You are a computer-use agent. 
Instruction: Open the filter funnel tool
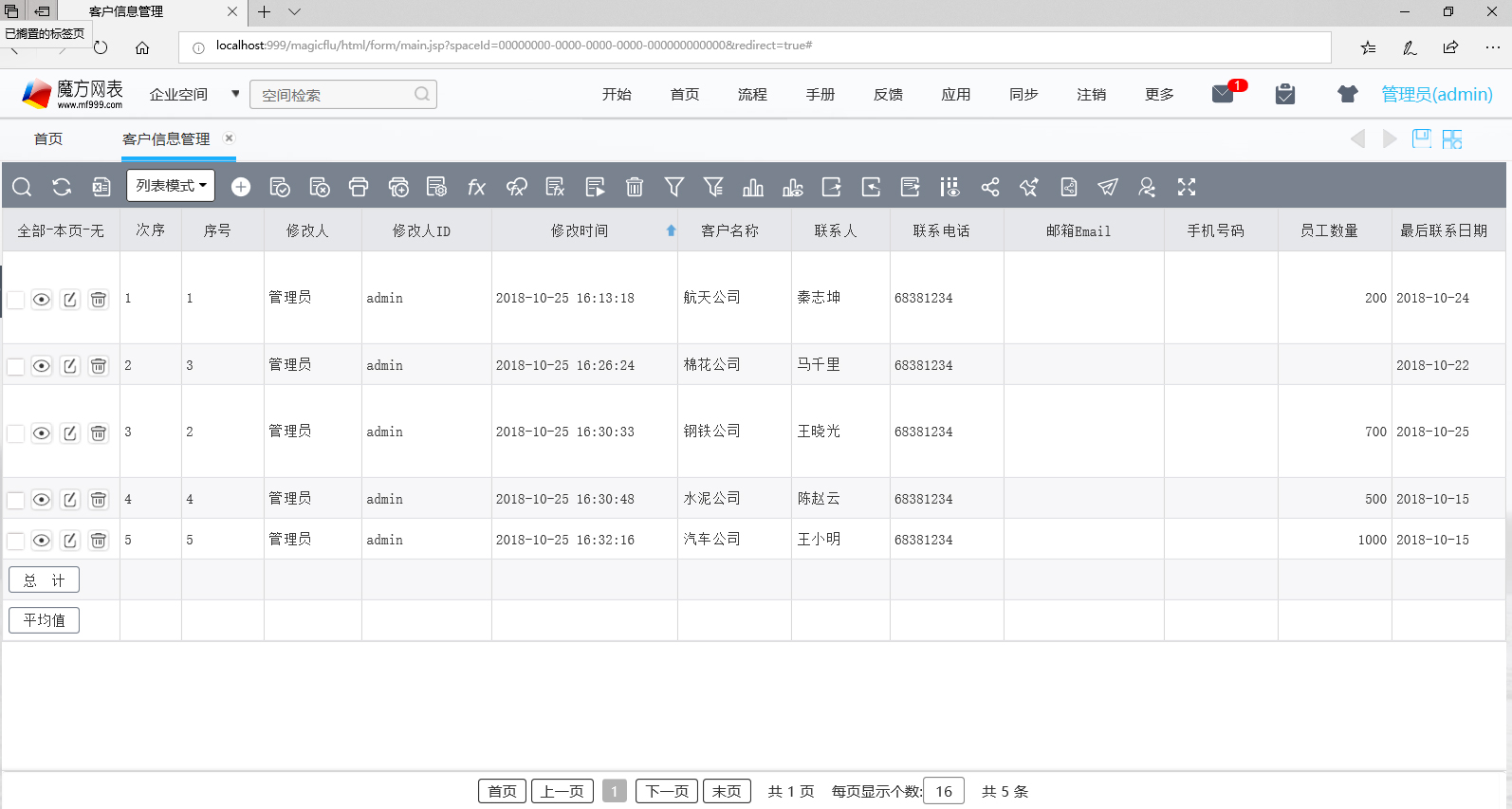click(x=674, y=187)
